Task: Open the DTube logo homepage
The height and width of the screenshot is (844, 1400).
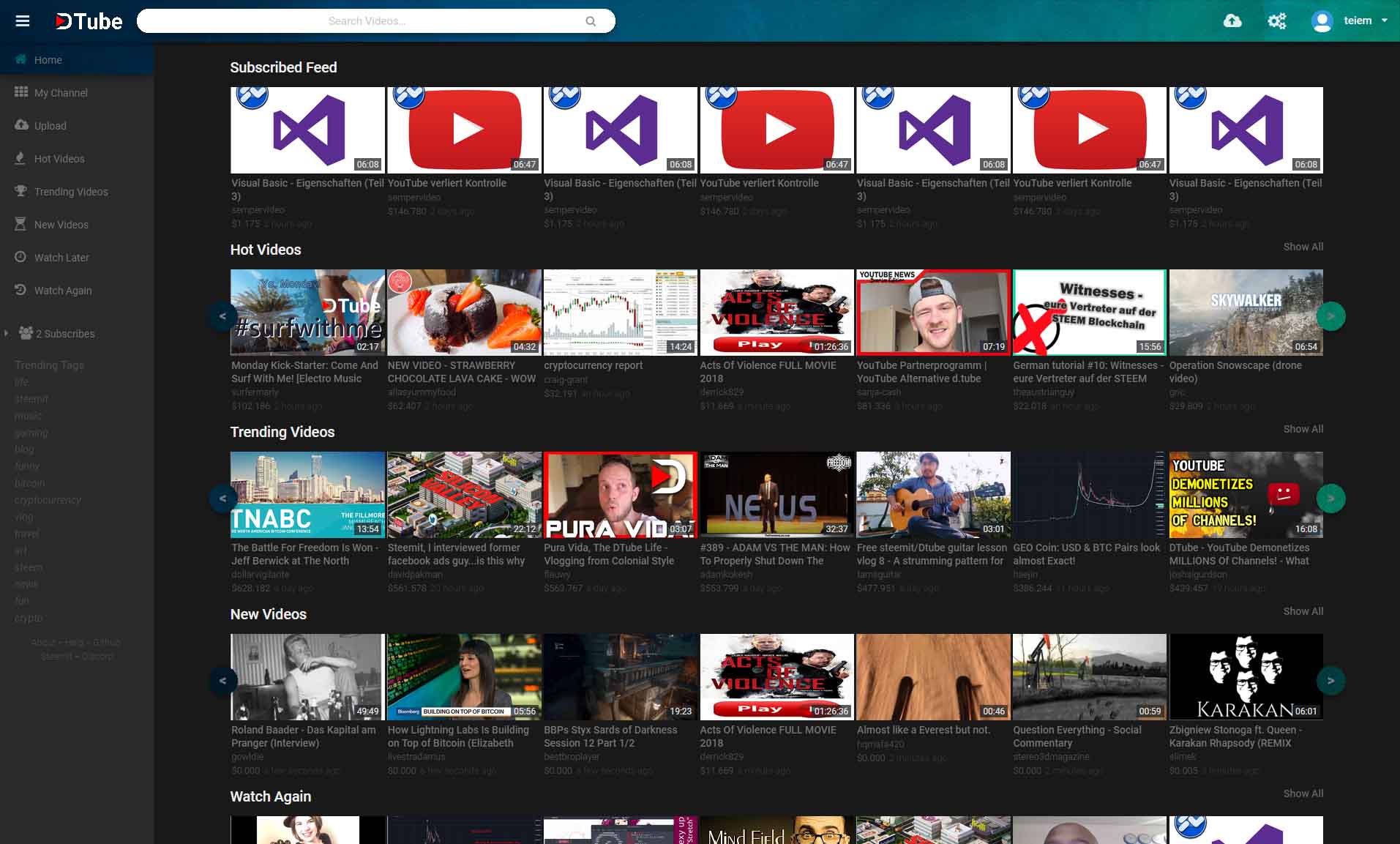Action: tap(89, 21)
